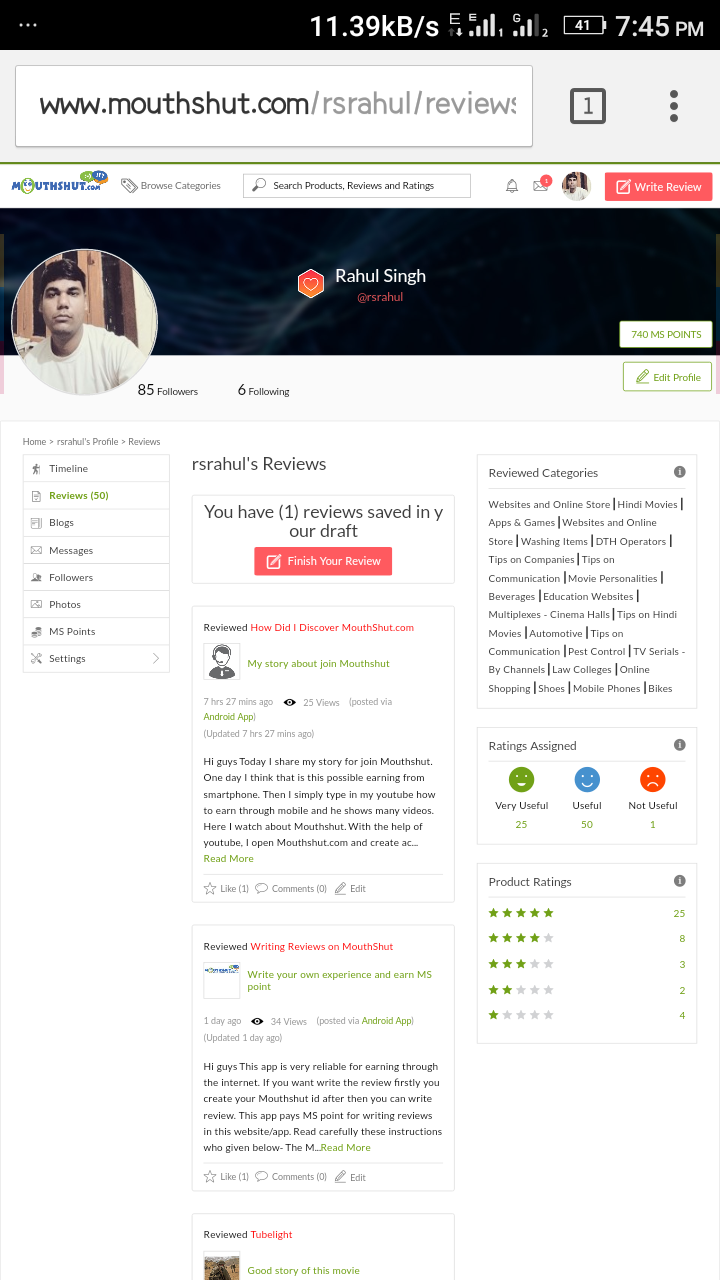Click the Write Review button
This screenshot has width=720, height=1280.
click(659, 186)
